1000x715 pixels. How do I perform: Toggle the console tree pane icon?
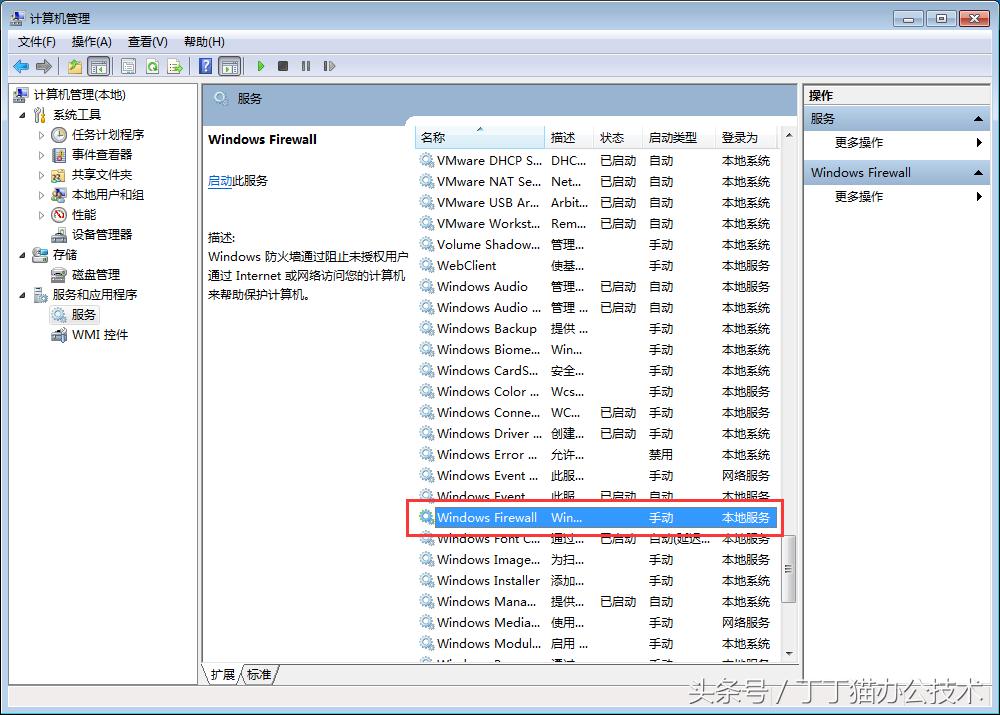point(99,66)
